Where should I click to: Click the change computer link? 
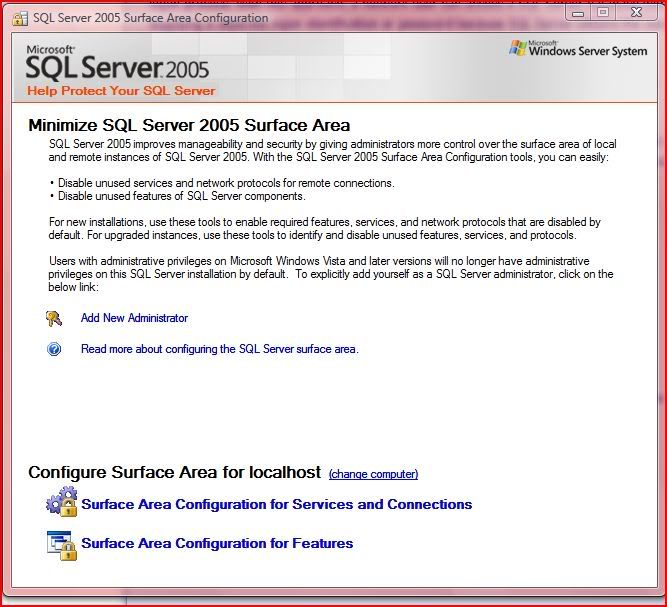point(373,474)
